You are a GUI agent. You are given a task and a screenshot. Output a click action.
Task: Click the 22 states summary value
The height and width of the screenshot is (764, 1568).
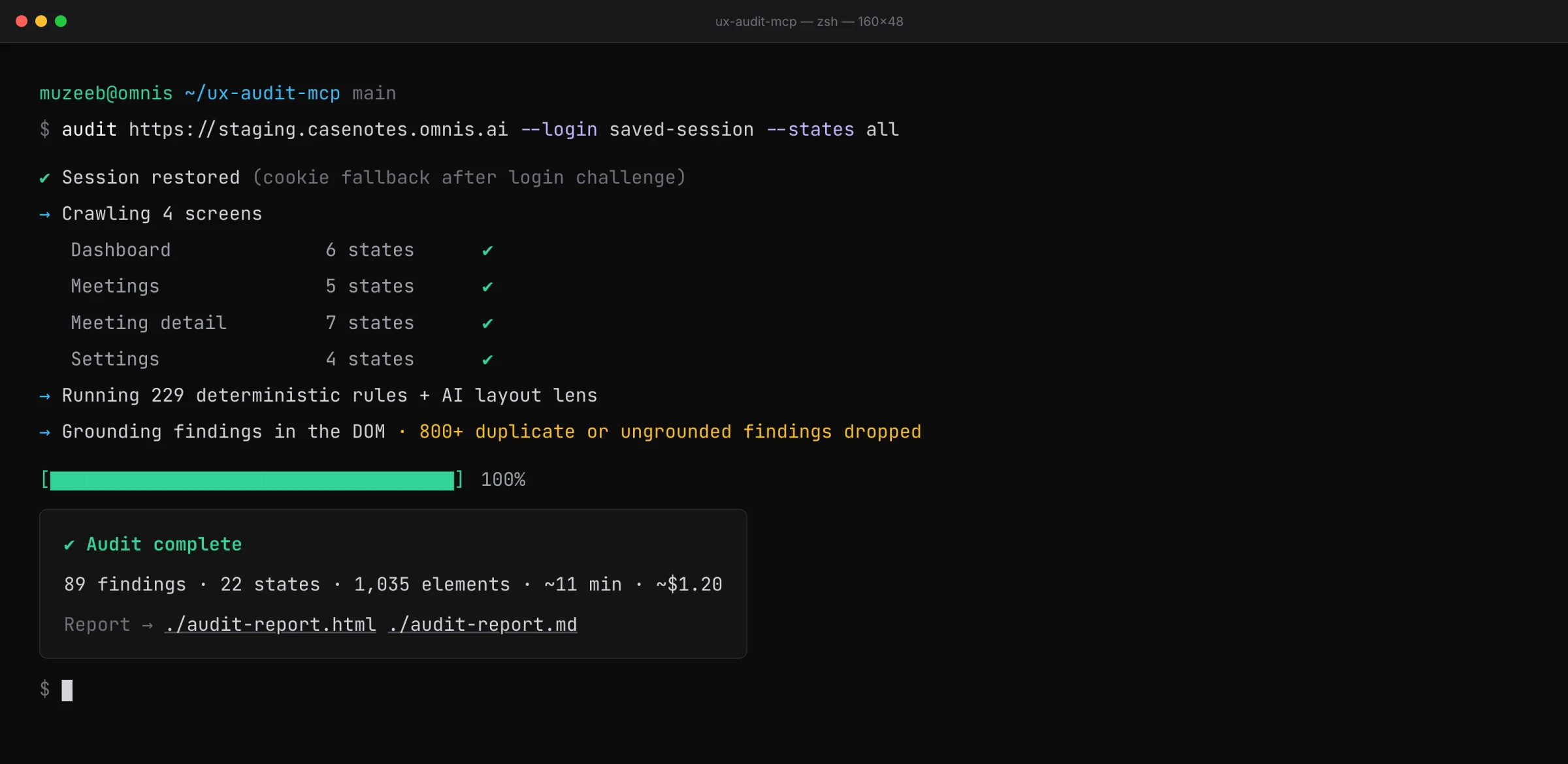pos(270,584)
